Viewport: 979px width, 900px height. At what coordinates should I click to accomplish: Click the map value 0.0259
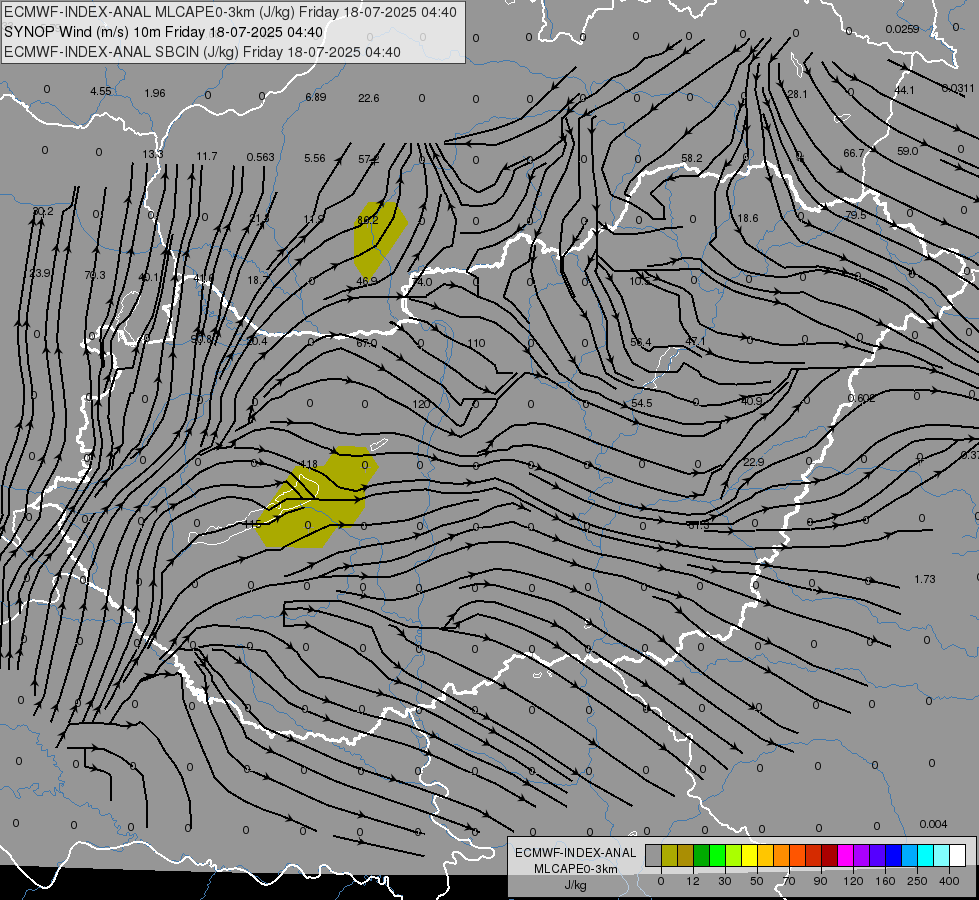[902, 29]
